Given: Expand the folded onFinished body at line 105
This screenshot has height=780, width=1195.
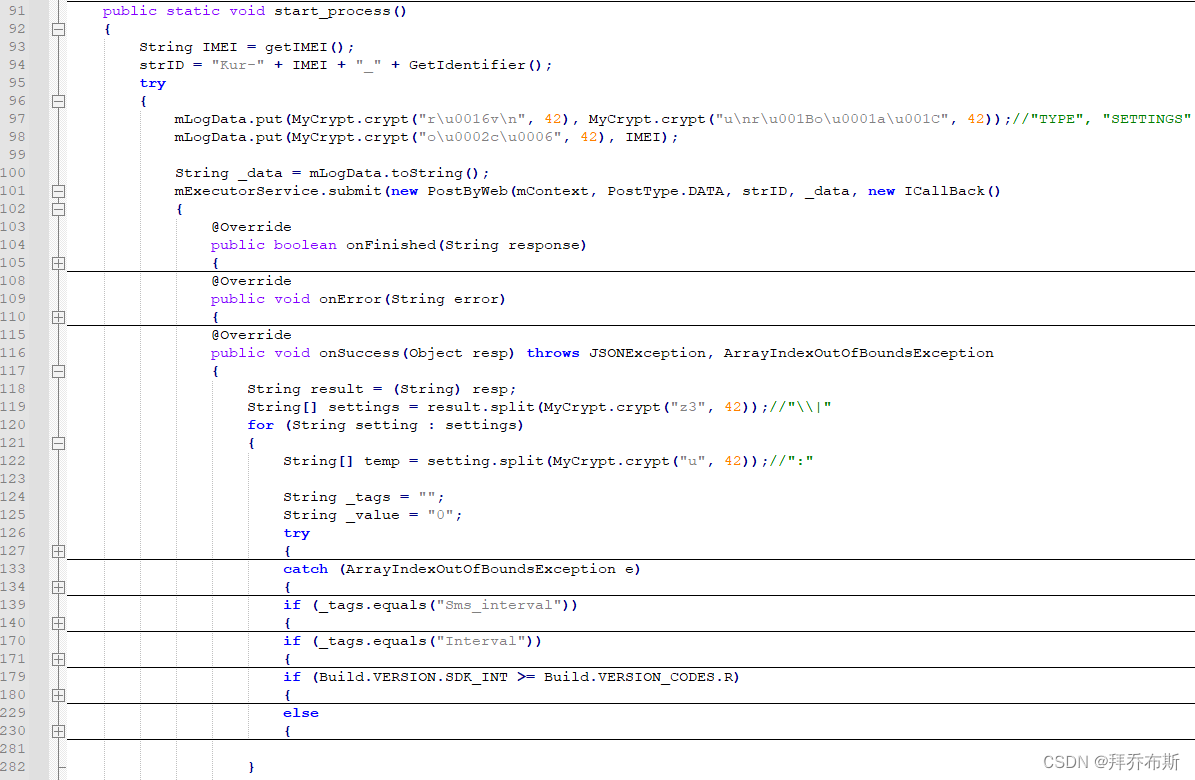Looking at the screenshot, I should (58, 264).
